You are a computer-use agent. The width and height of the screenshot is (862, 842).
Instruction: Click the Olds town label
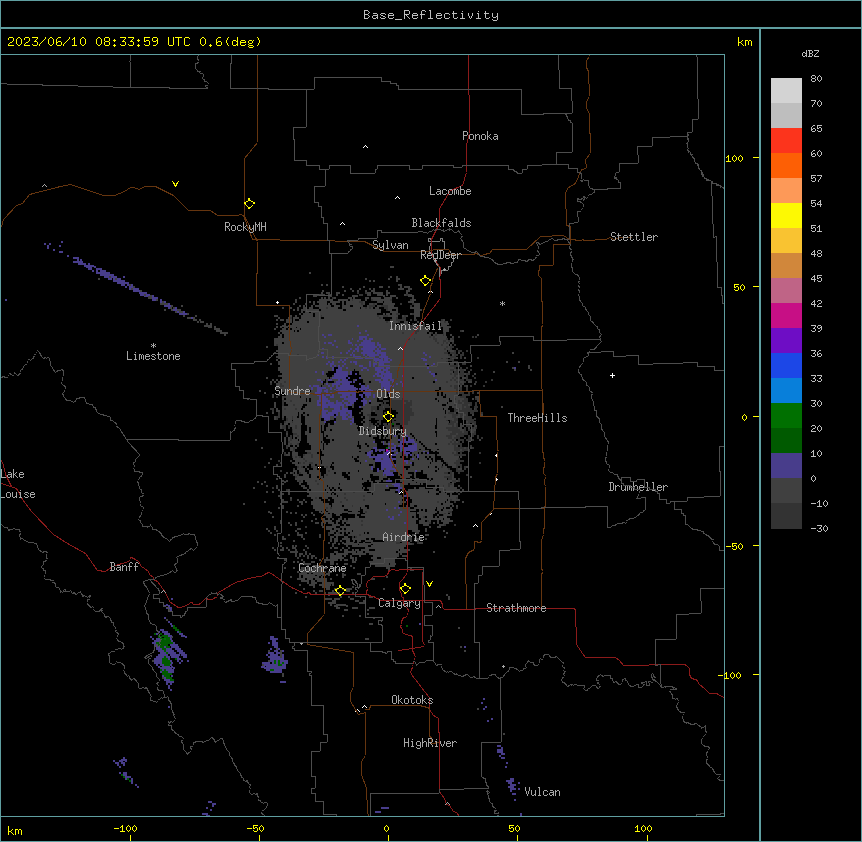pyautogui.click(x=388, y=394)
